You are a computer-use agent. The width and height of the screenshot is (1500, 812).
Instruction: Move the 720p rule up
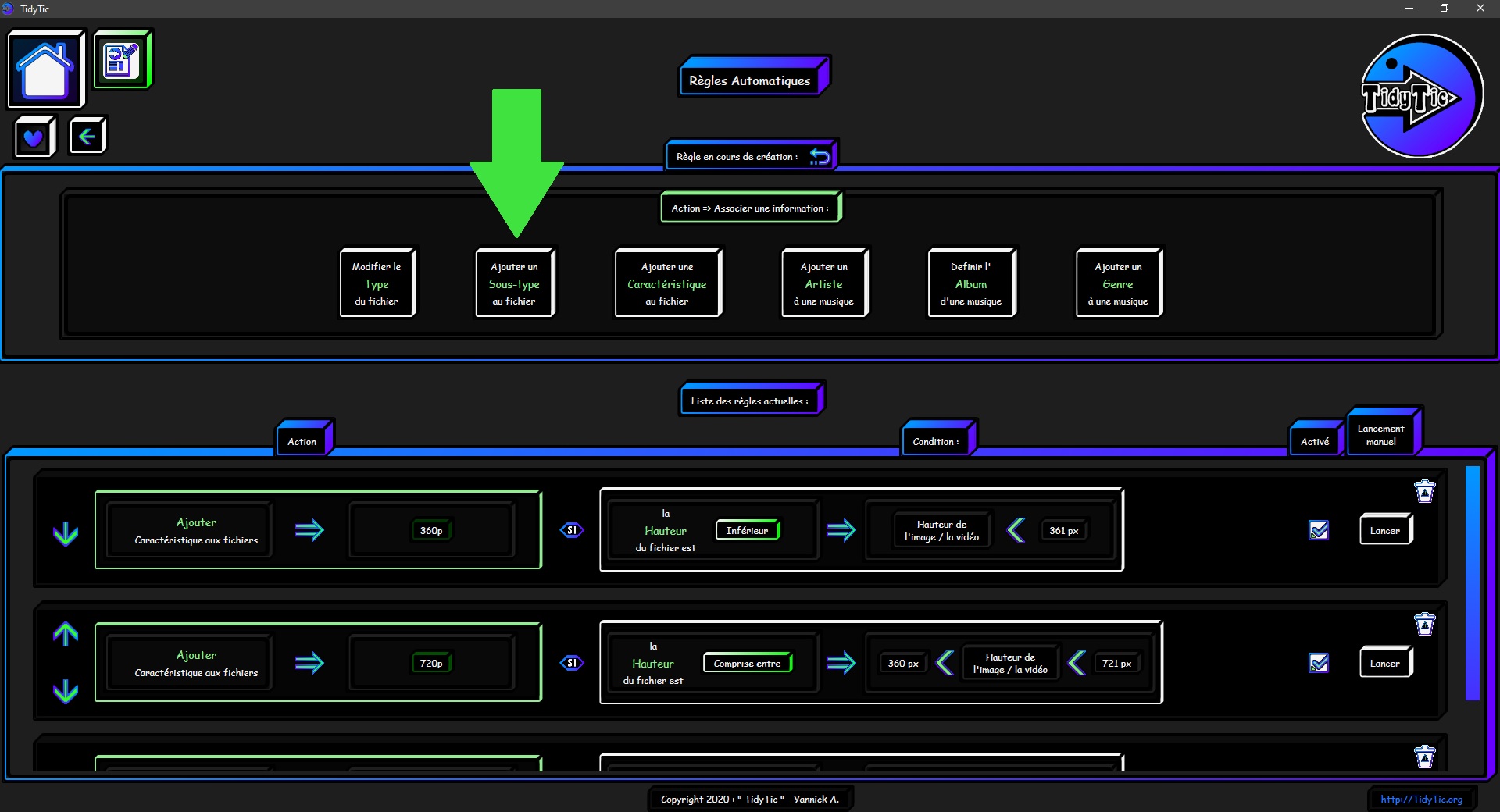click(66, 633)
